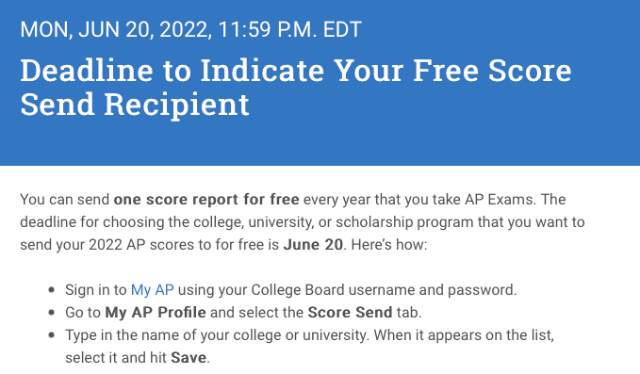The height and width of the screenshot is (374, 640).
Task: Click bold text one score report for free
Action: tap(206, 200)
